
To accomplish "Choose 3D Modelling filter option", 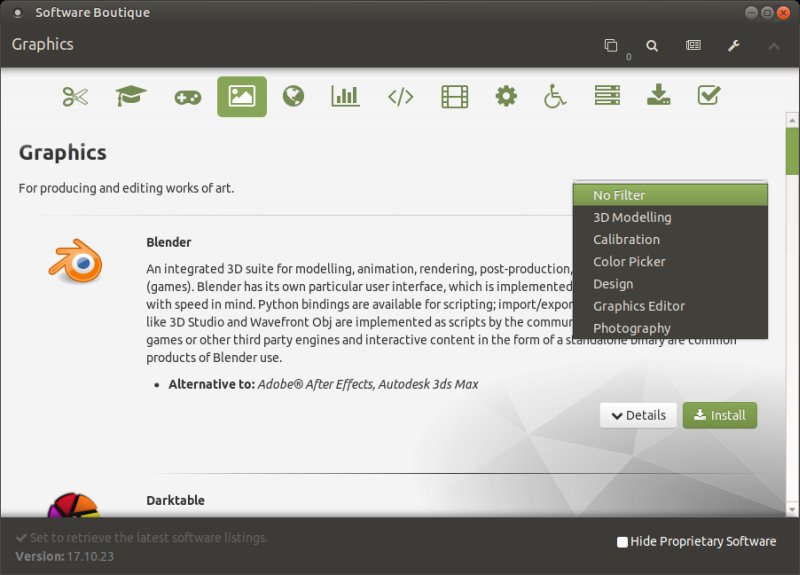I will pos(670,217).
